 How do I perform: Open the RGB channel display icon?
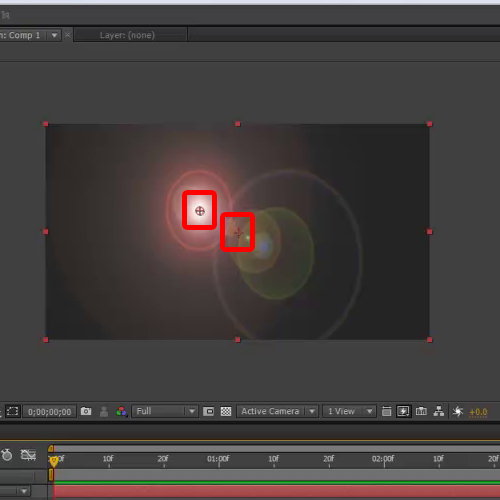[x=121, y=412]
